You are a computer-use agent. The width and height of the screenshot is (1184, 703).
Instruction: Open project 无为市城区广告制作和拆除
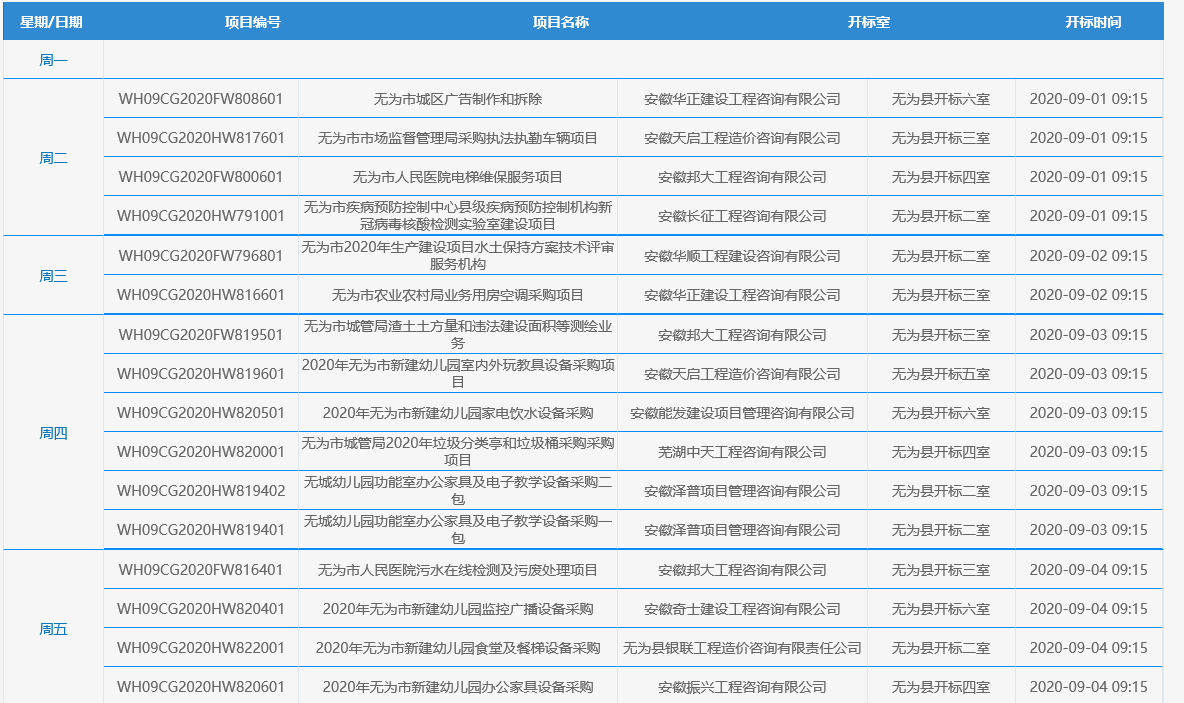458,99
